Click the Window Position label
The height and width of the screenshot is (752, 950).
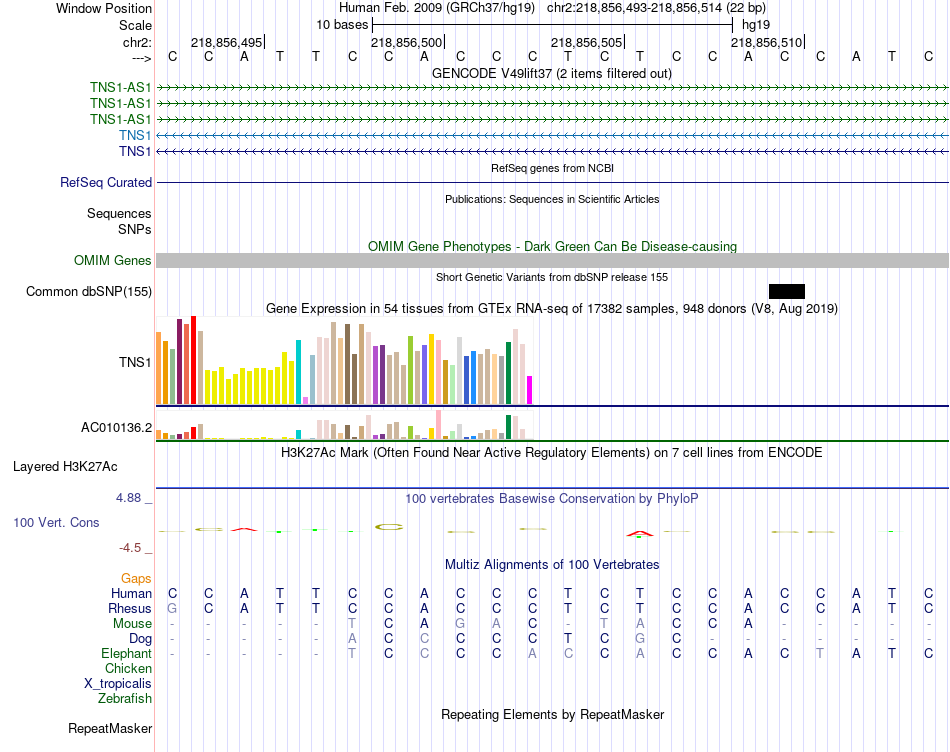coord(104,8)
